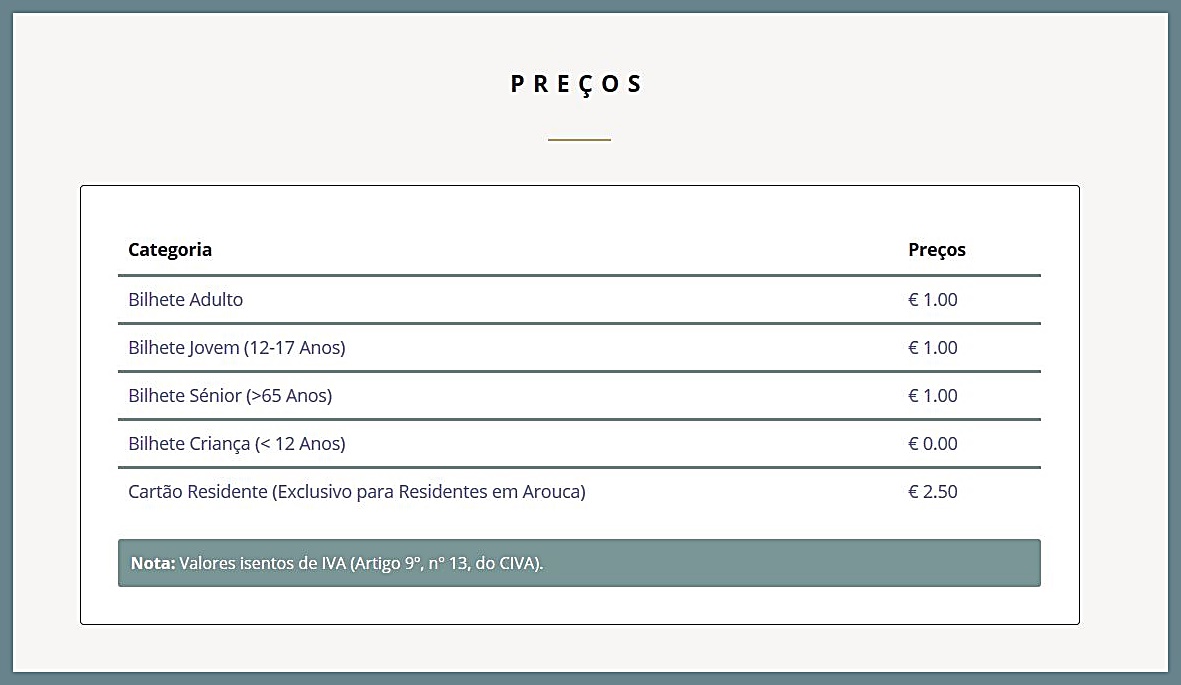Viewport: 1181px width, 685px height.
Task: Click the short golden divider under heading
Action: pyautogui.click(x=579, y=140)
